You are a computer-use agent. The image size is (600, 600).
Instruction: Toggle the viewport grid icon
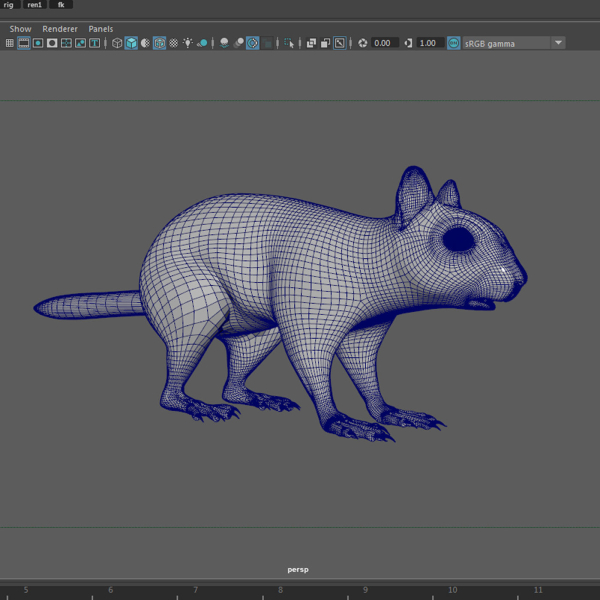click(x=10, y=43)
